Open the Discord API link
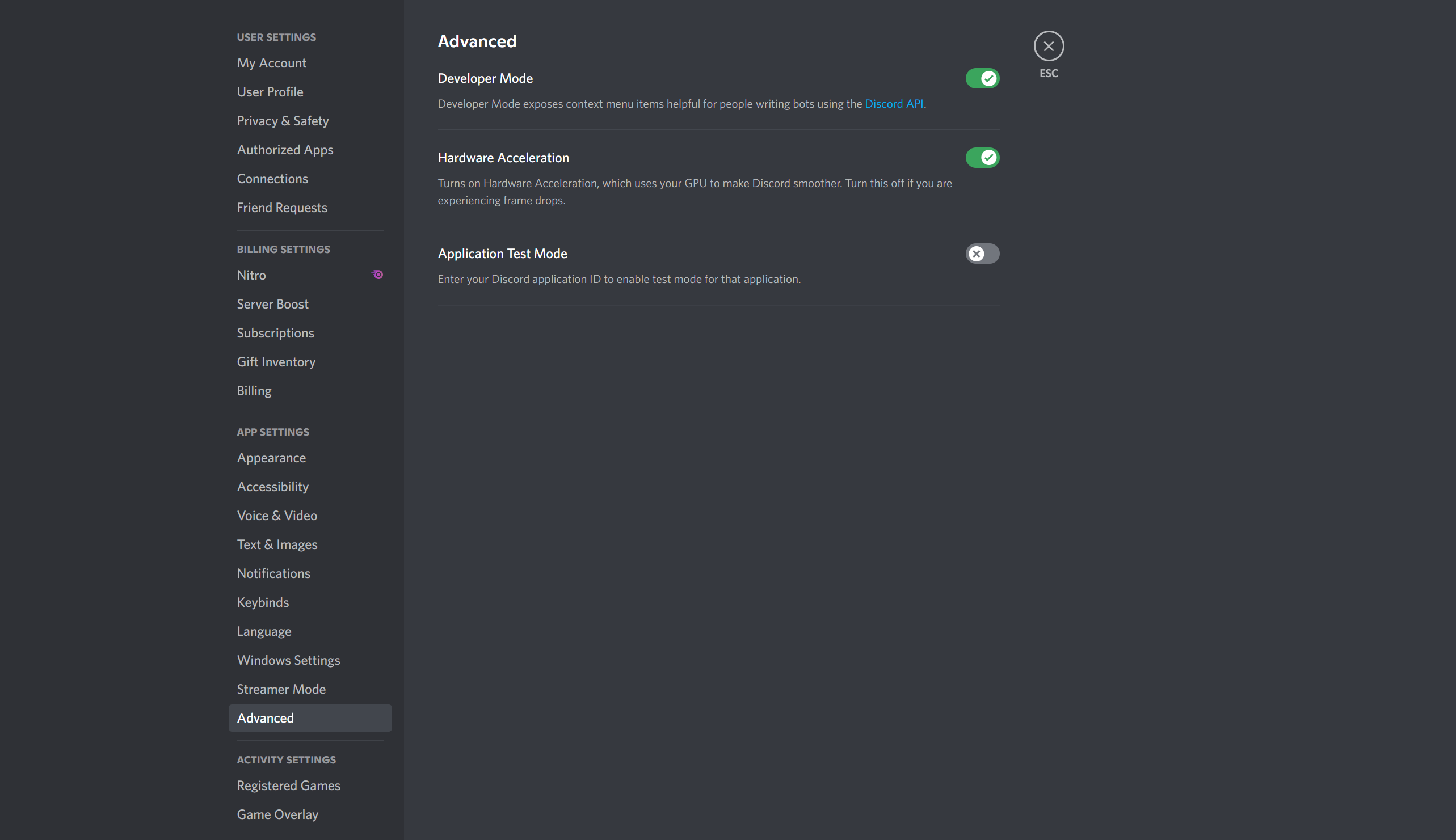This screenshot has height=840, width=1456. [893, 104]
